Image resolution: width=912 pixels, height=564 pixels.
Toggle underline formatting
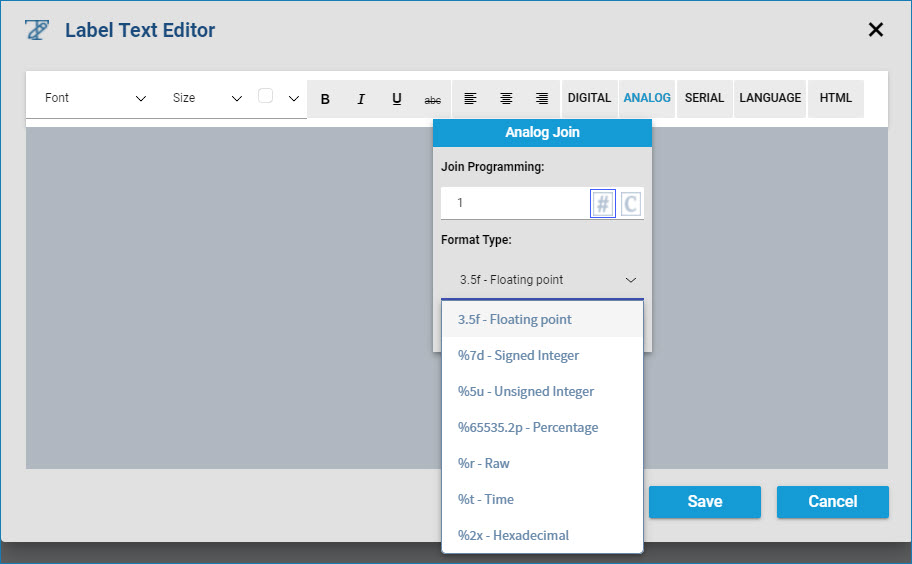tap(397, 99)
